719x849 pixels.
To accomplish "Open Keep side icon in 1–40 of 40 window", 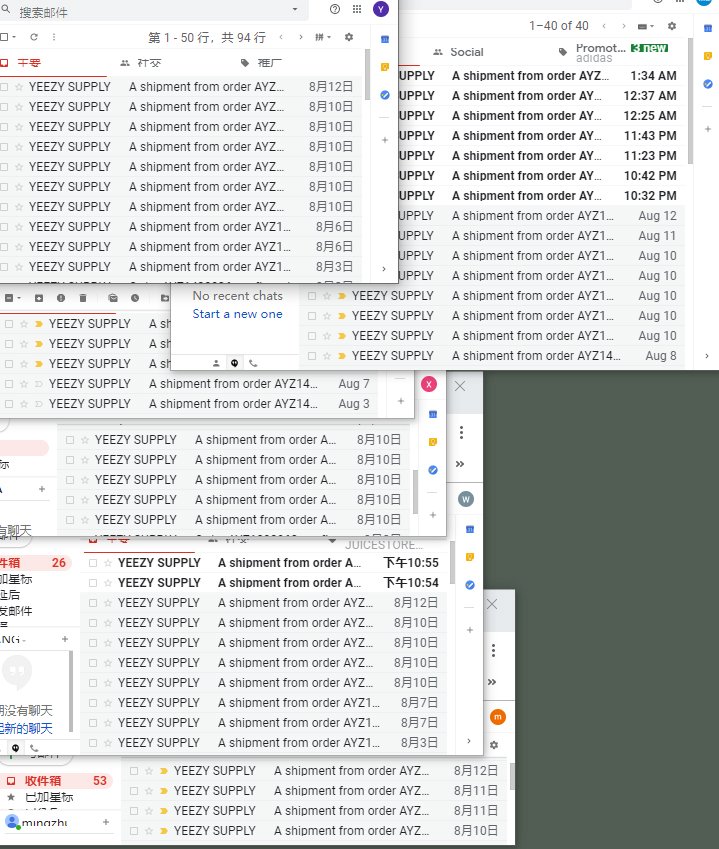I will 708,56.
